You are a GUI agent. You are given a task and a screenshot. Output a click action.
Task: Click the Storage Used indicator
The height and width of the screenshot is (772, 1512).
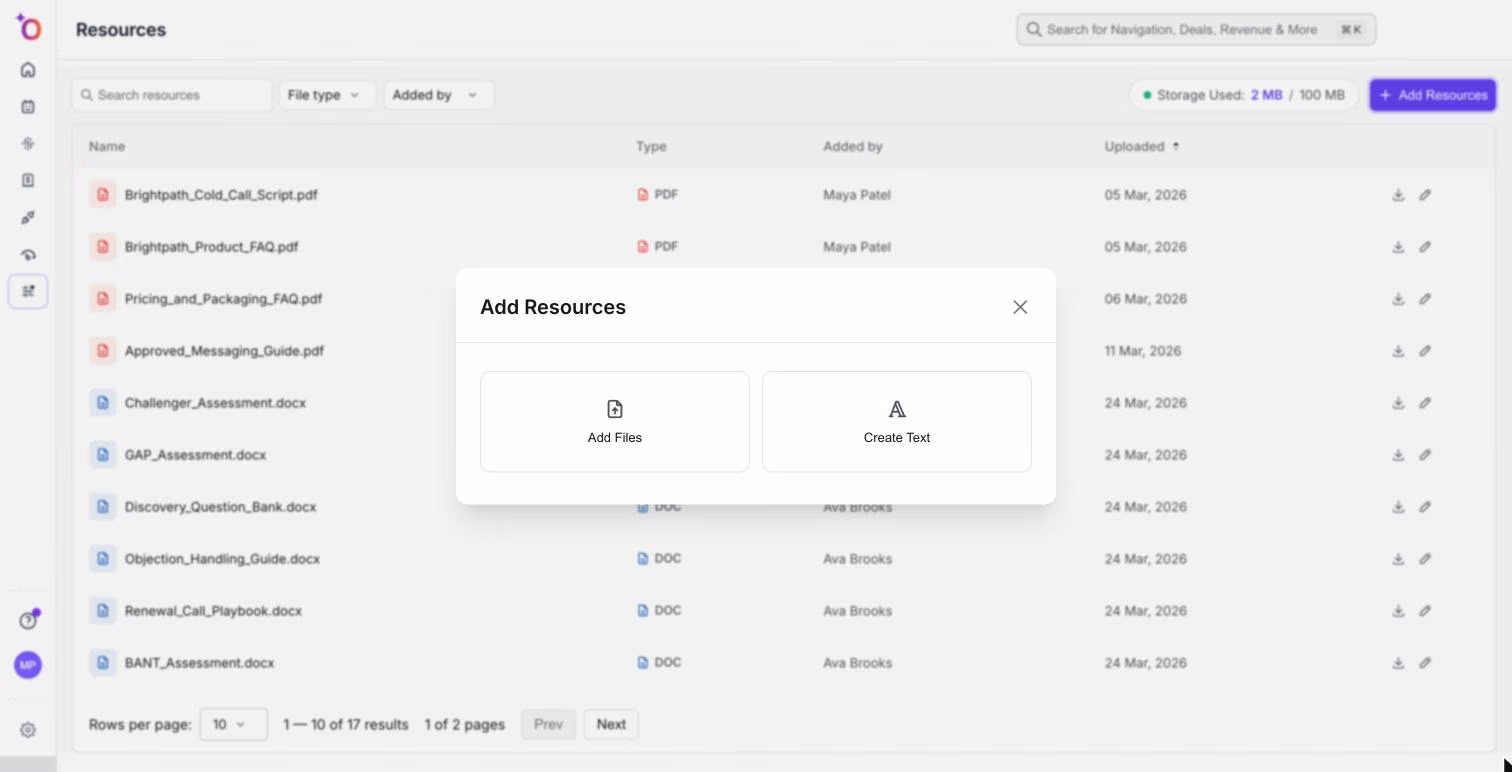tap(1244, 95)
